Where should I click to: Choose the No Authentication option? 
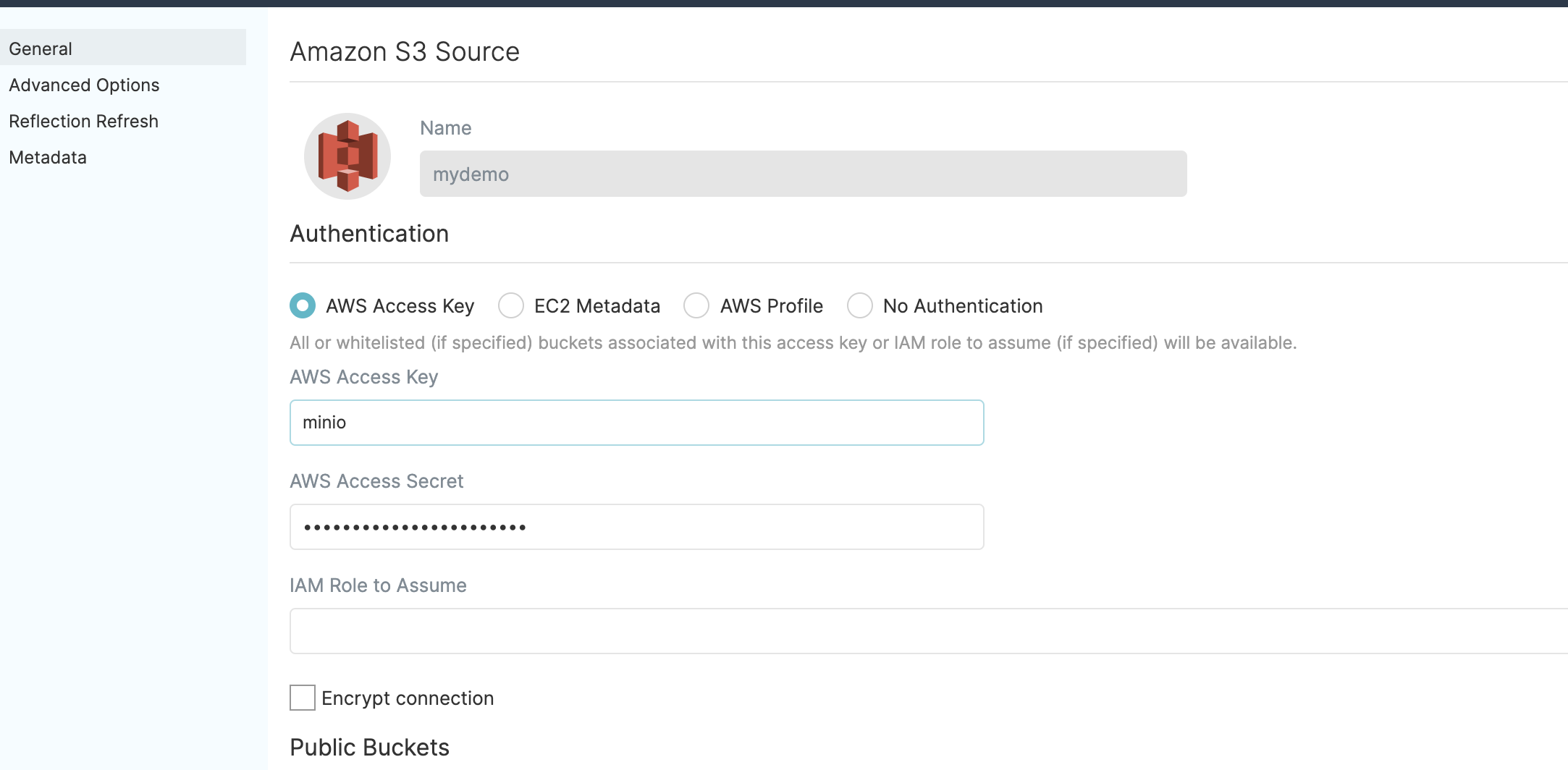pyautogui.click(x=860, y=305)
